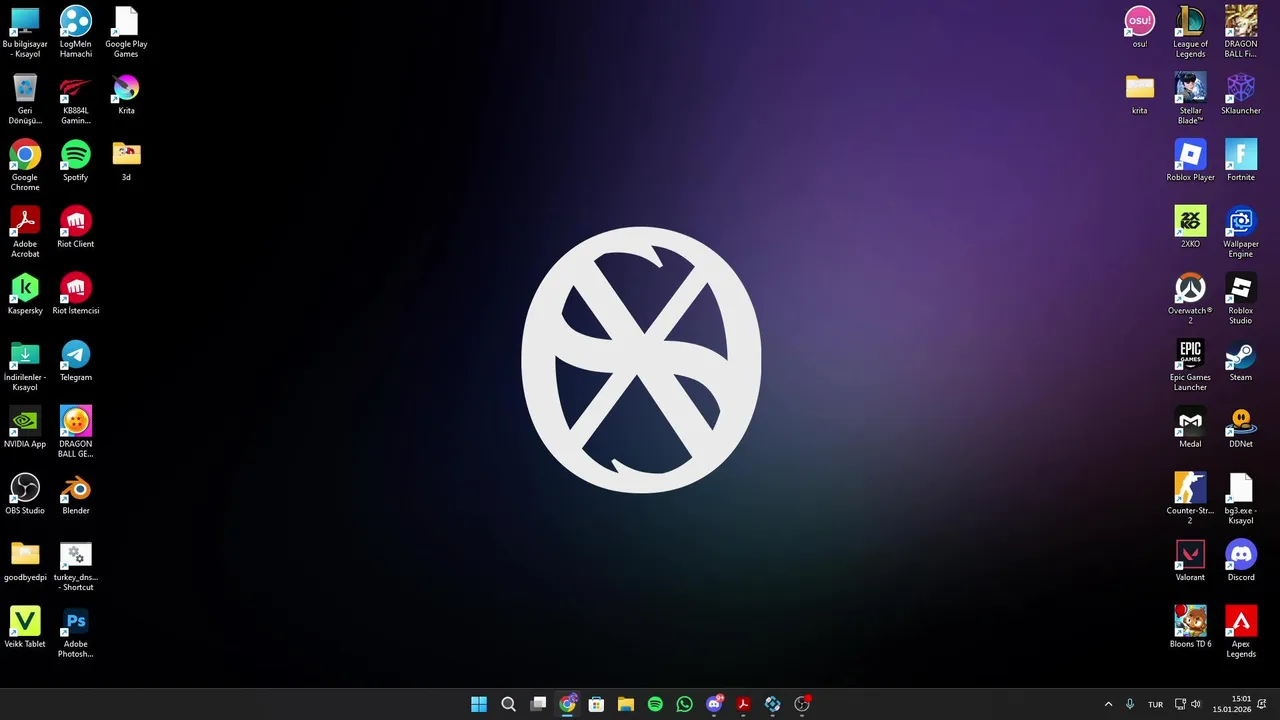The image size is (1280, 720).
Task: Open WhatsApp from the taskbar
Action: tap(684, 704)
